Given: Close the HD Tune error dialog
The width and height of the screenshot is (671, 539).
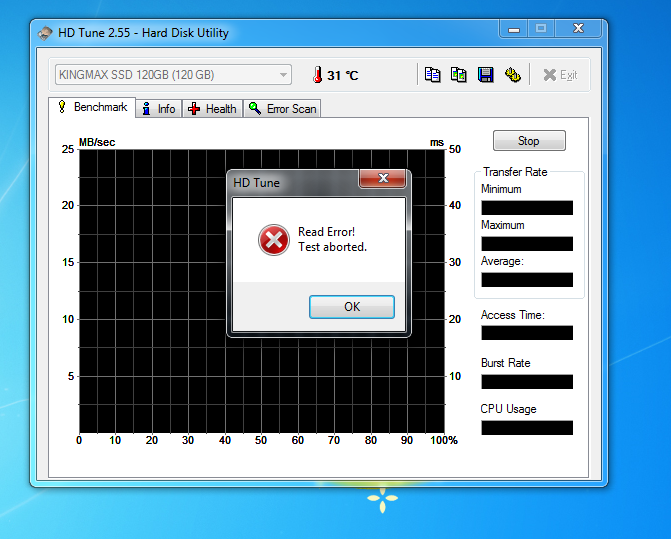Looking at the screenshot, I should point(383,178).
